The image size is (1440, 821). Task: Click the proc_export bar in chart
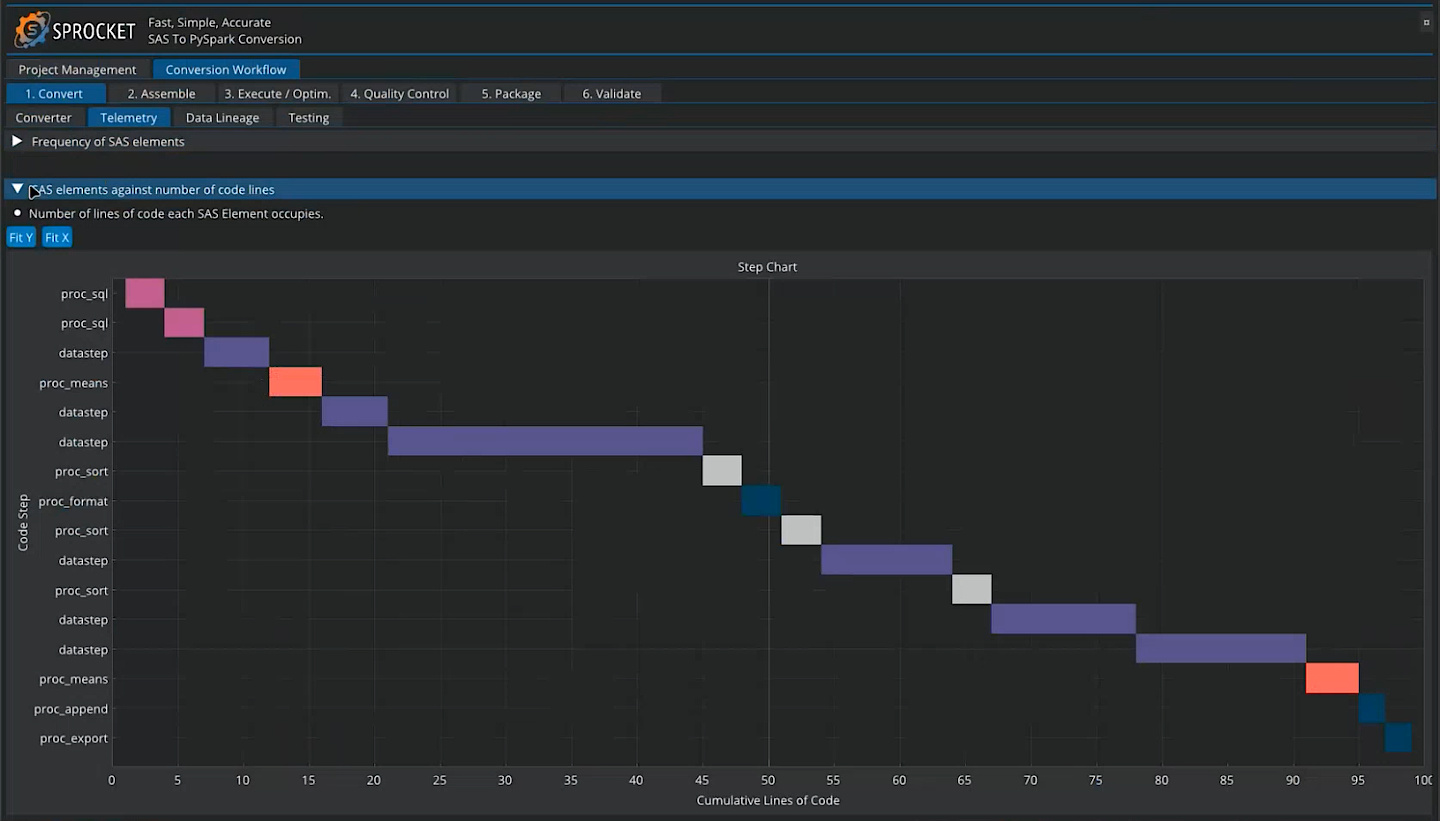pos(1398,738)
